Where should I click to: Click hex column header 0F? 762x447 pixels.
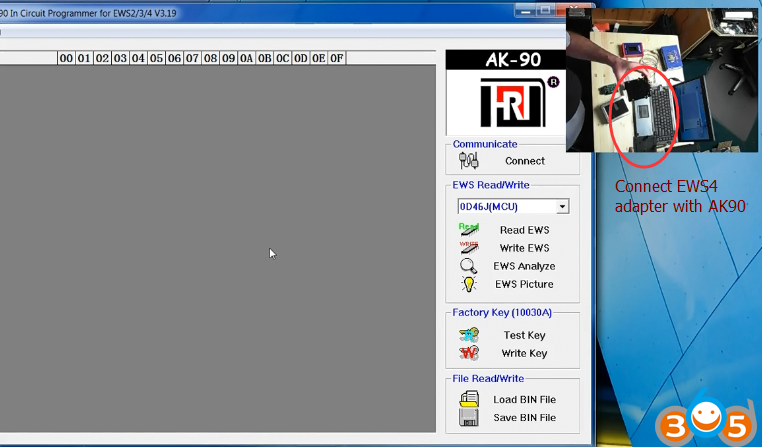tap(337, 58)
